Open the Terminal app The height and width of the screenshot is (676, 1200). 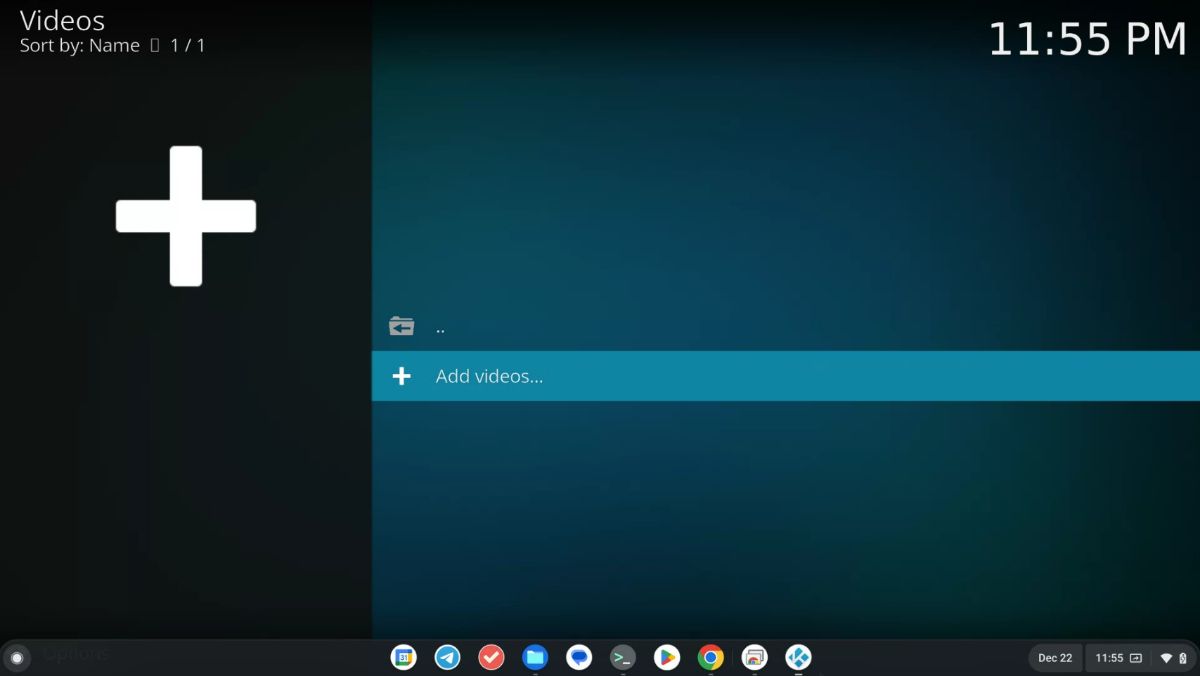point(623,658)
